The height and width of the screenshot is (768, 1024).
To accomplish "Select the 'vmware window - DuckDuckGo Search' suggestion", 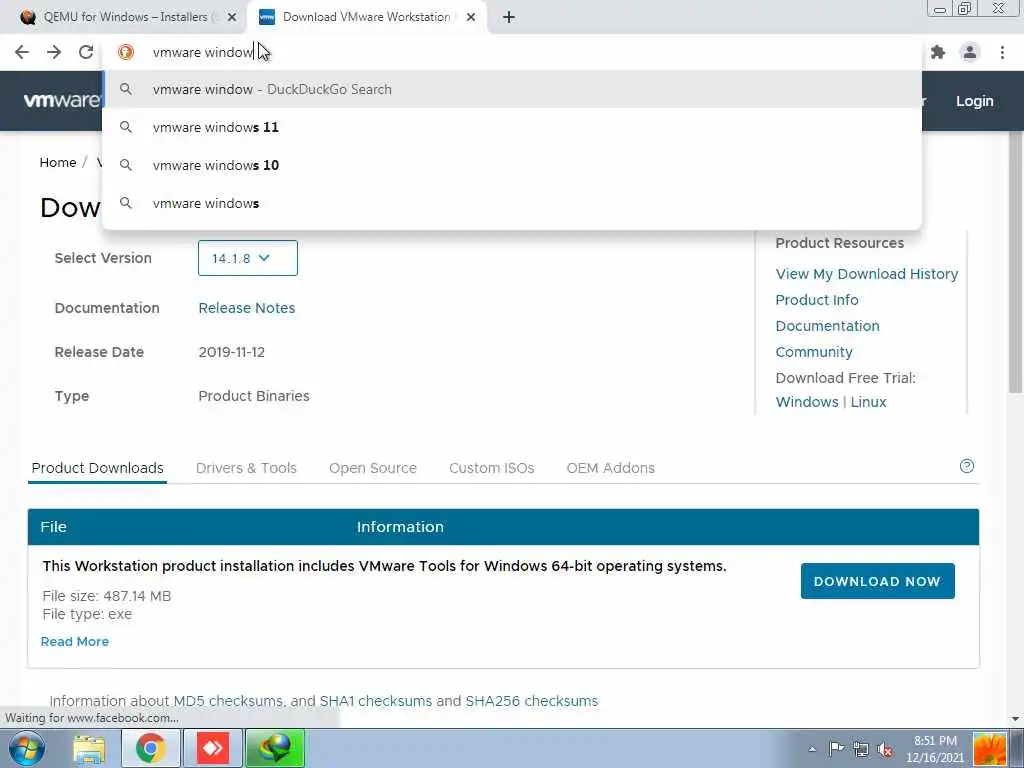I will click(512, 89).
